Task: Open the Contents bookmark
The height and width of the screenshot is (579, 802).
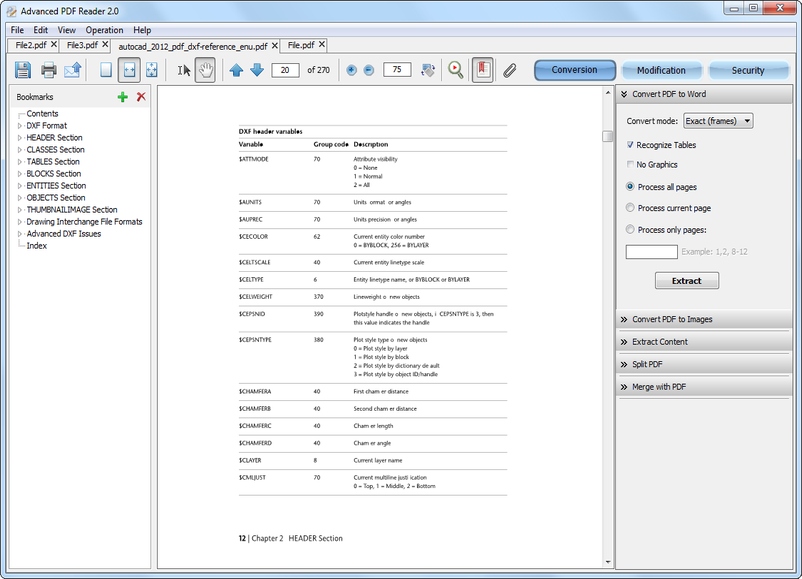Action: (x=42, y=114)
